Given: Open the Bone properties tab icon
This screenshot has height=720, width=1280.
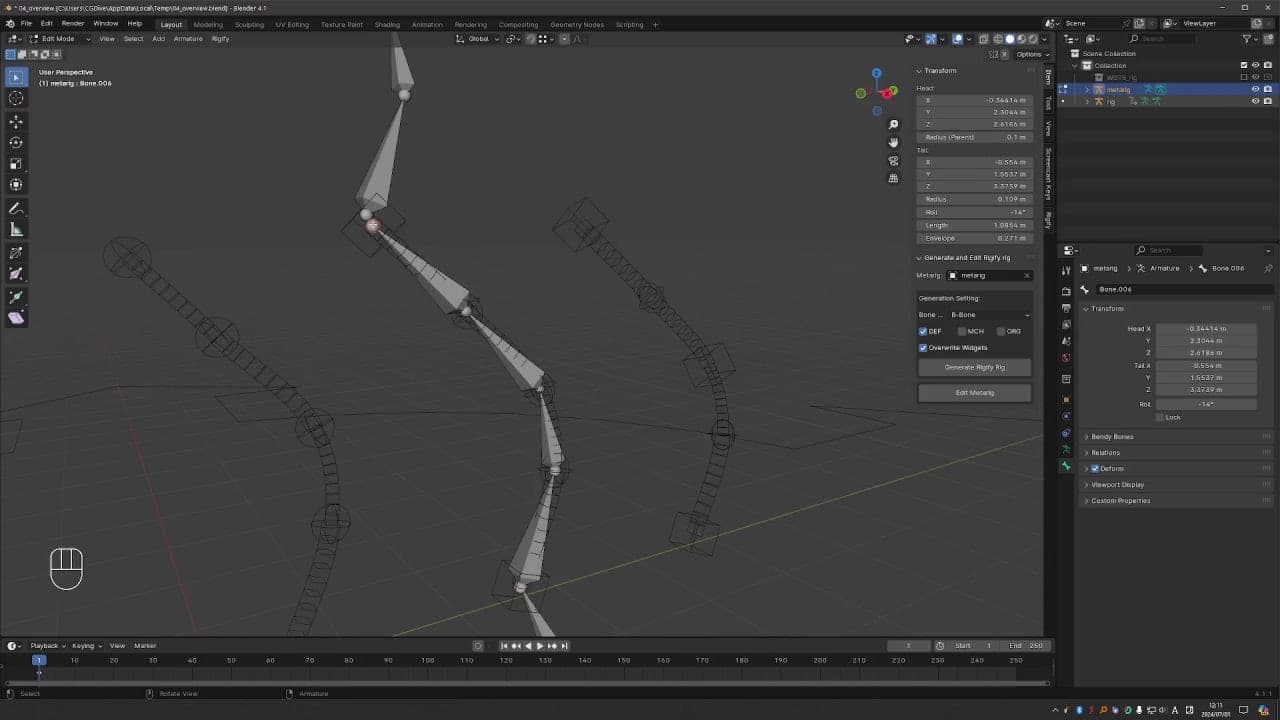Looking at the screenshot, I should [1066, 466].
